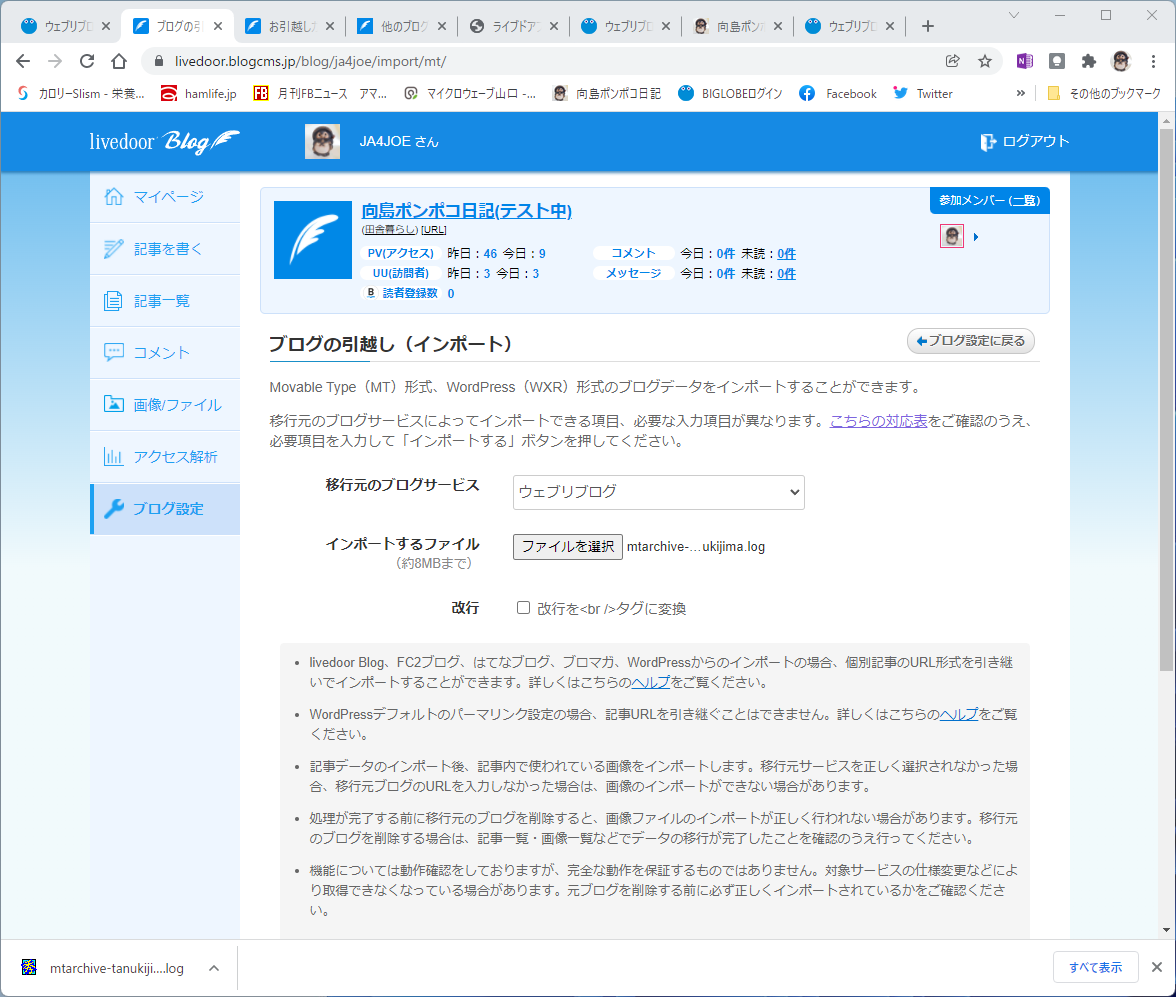The height and width of the screenshot is (997, 1176).
Task: Click the アクセス解析 bar chart icon
Action: point(113,456)
